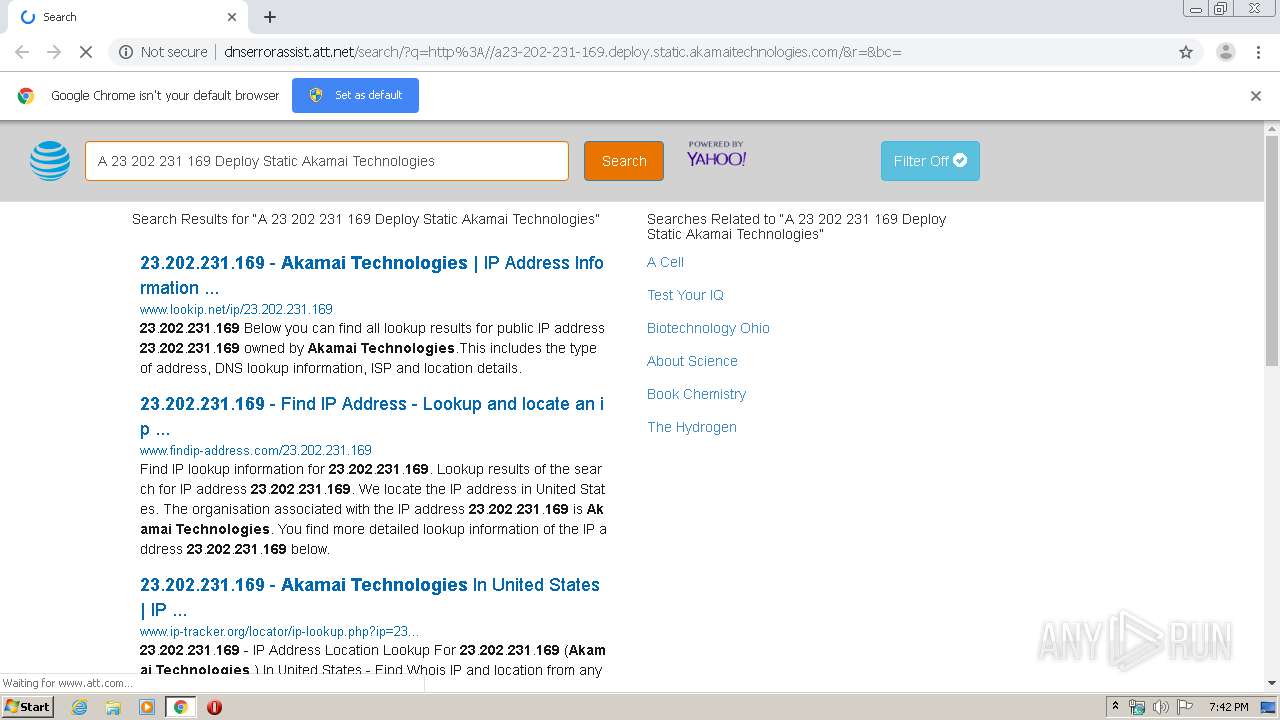Image resolution: width=1280 pixels, height=720 pixels.
Task: Restore down the Chrome window
Action: click(1221, 9)
